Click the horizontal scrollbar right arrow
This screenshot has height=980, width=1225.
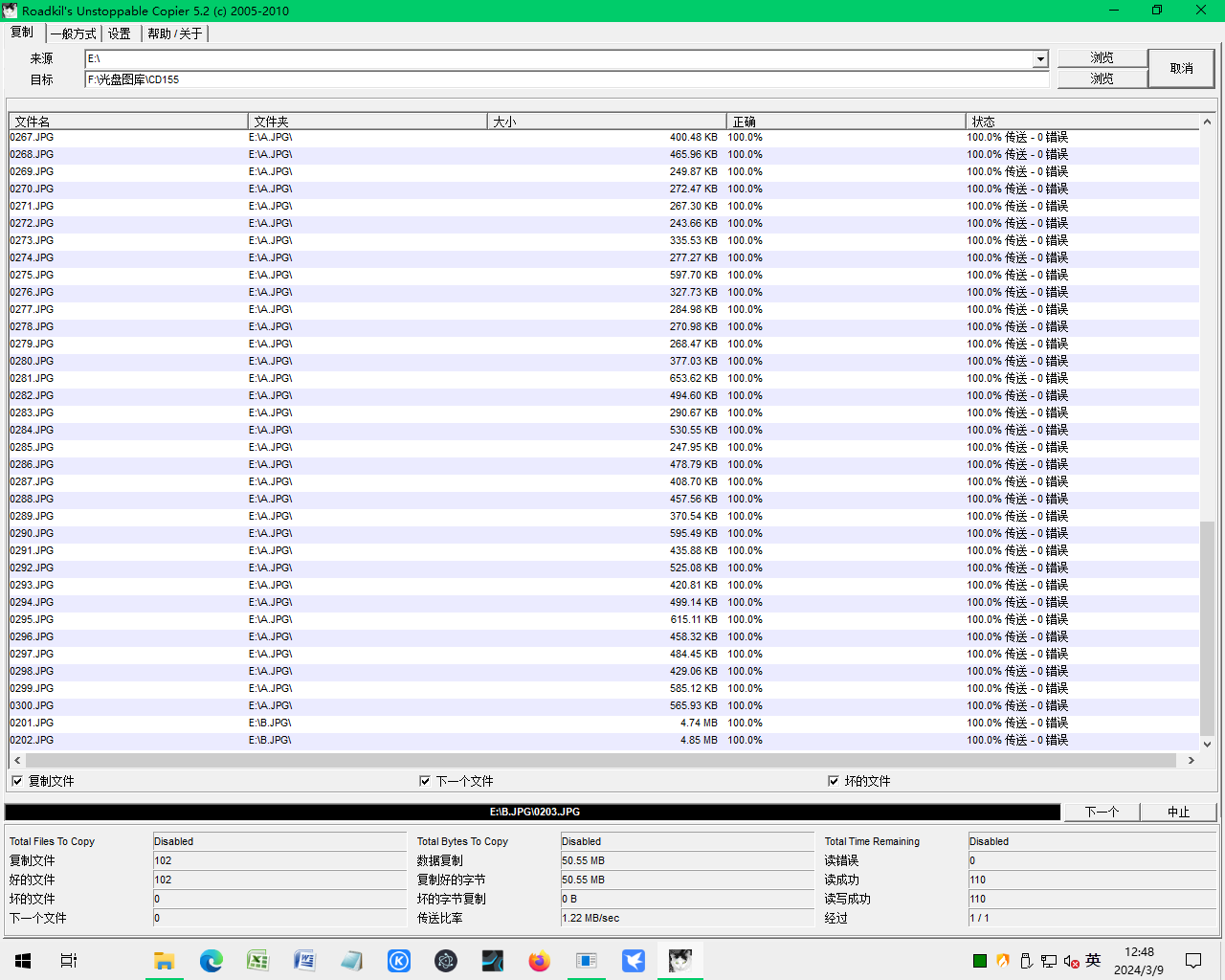1191,760
